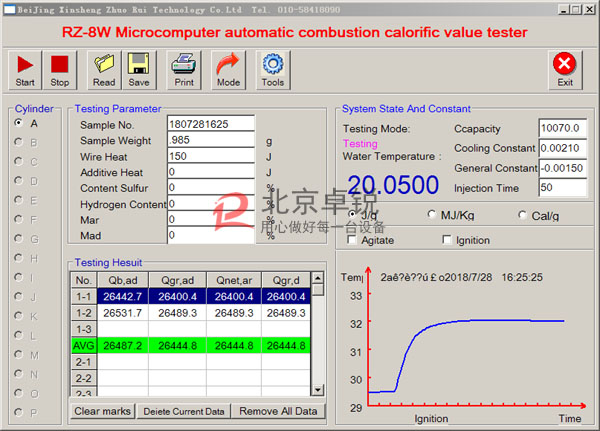Select cylinder J radio button

tap(18, 297)
